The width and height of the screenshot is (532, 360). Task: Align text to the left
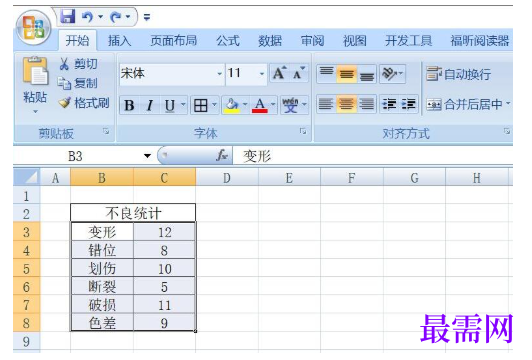coord(326,104)
